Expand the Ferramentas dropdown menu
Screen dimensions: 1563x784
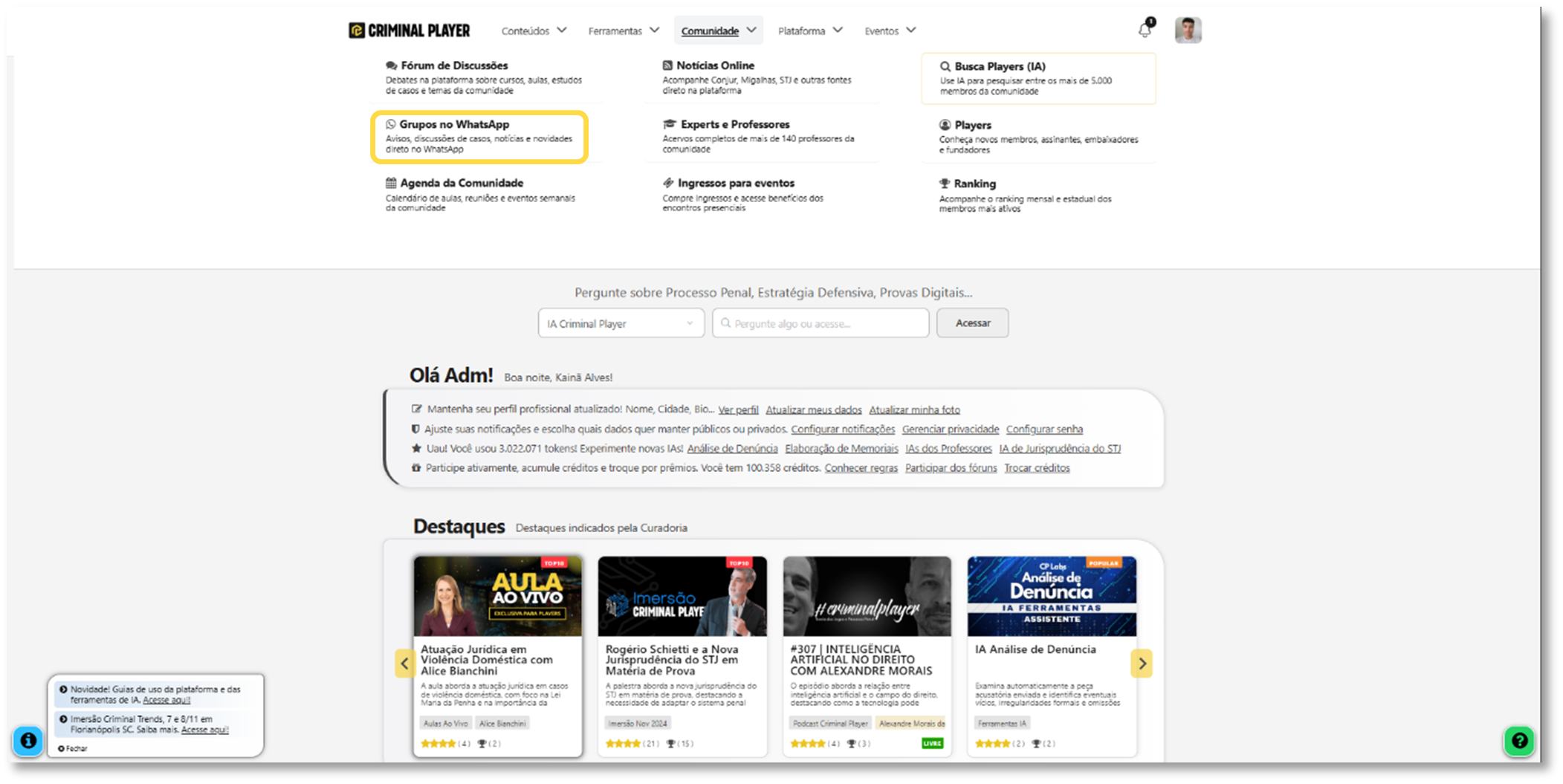[623, 30]
